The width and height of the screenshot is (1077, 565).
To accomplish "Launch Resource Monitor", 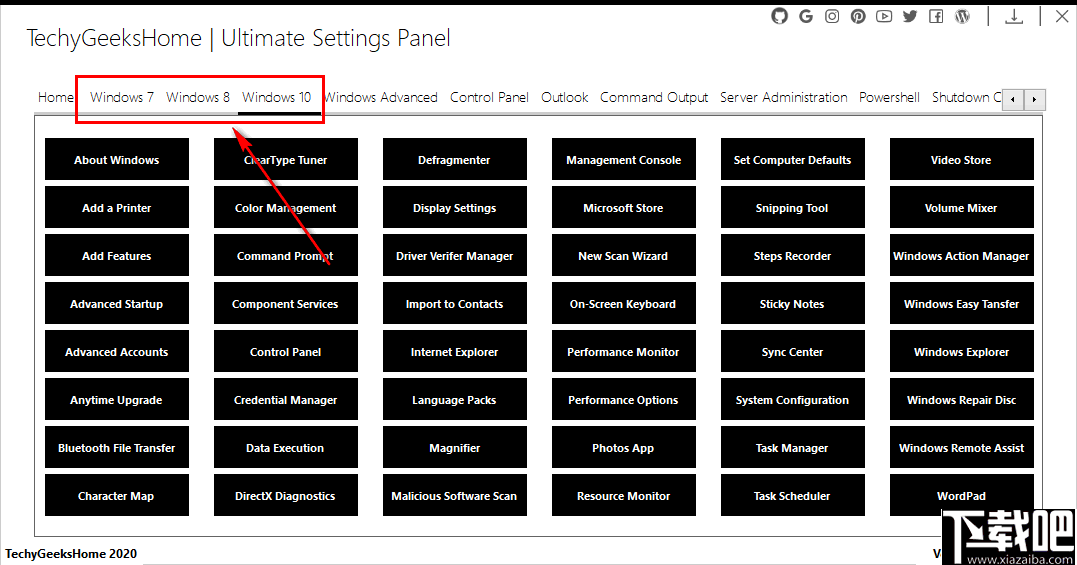I will pyautogui.click(x=624, y=496).
